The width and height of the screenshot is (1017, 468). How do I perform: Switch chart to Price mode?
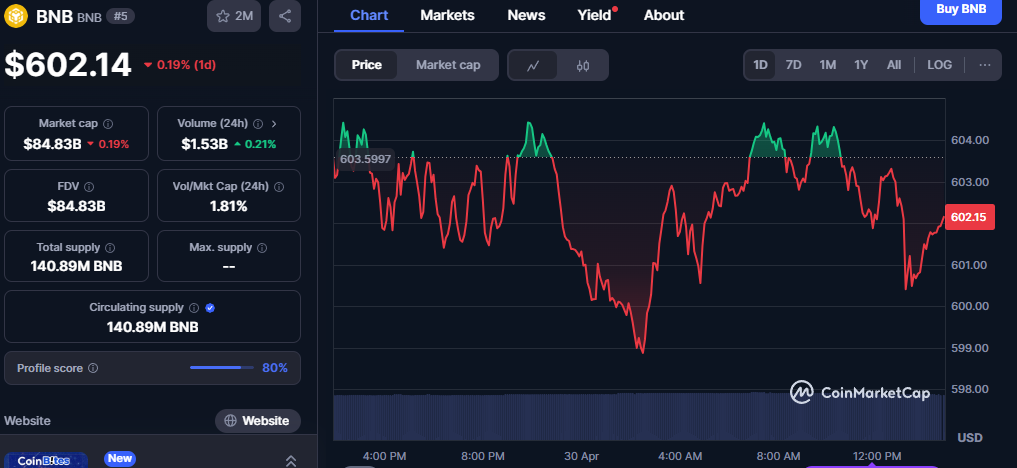(x=366, y=65)
